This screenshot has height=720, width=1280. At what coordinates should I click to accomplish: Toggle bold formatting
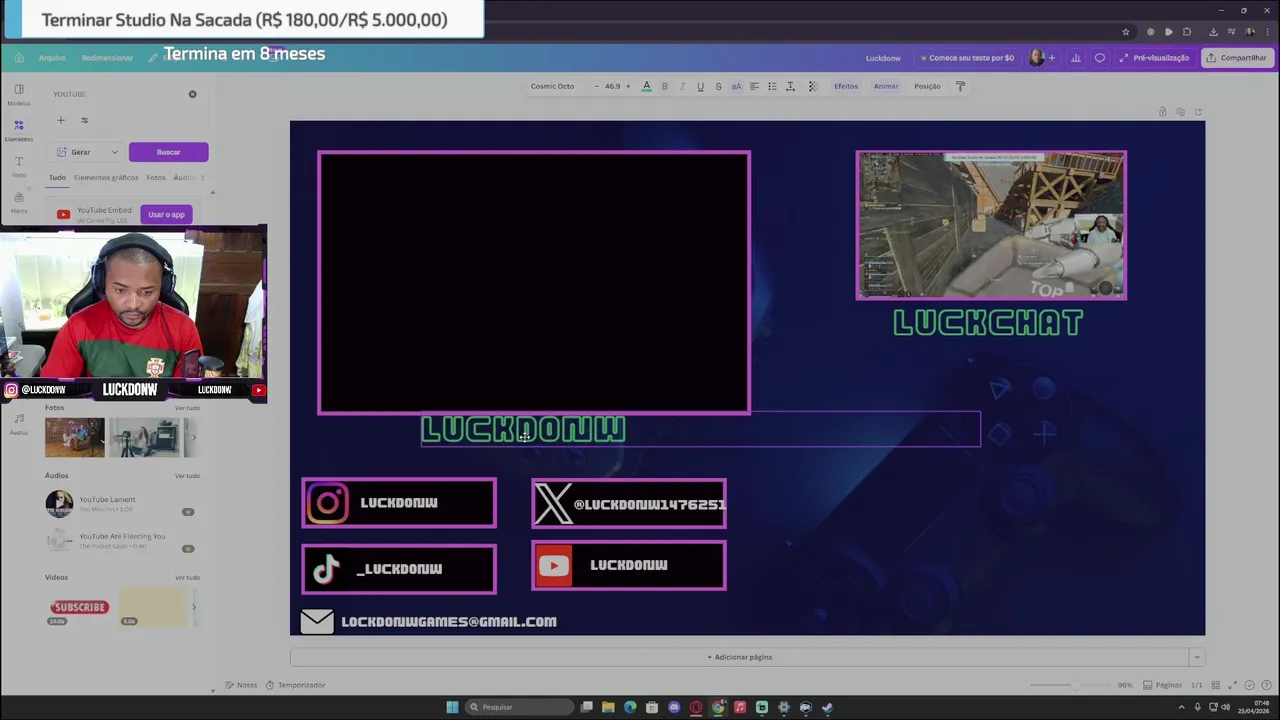pyautogui.click(x=664, y=86)
